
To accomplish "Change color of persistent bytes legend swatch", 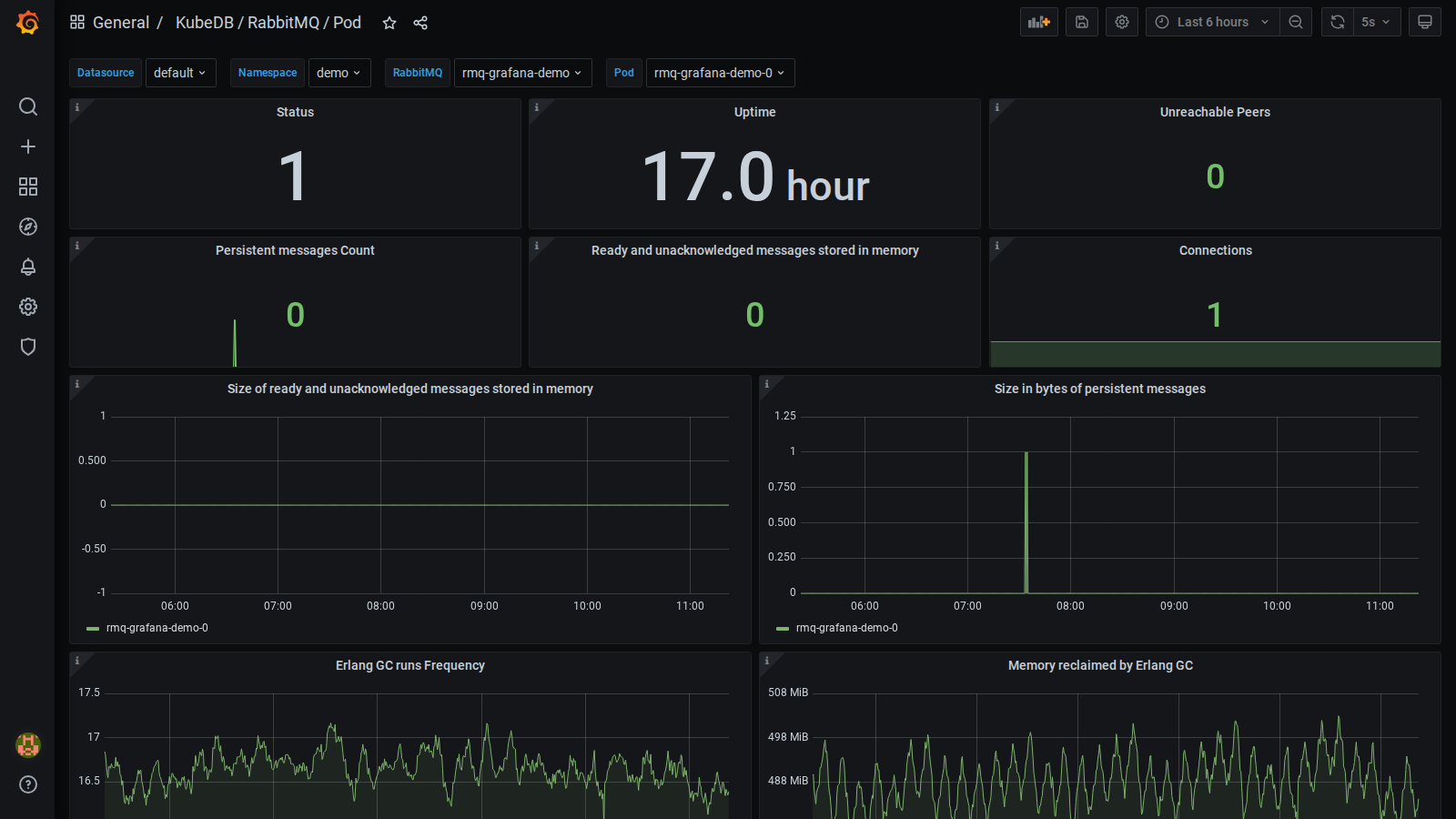I will point(783,629).
